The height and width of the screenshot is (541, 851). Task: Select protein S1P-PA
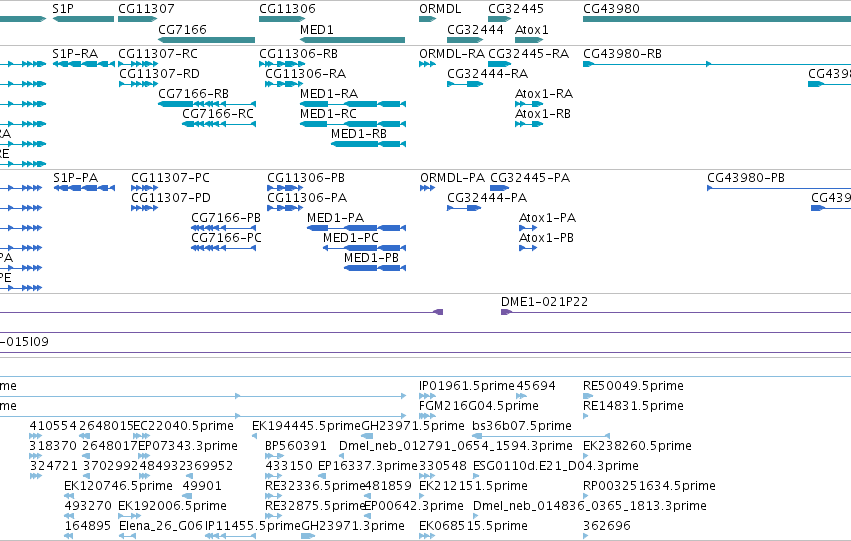[84, 188]
